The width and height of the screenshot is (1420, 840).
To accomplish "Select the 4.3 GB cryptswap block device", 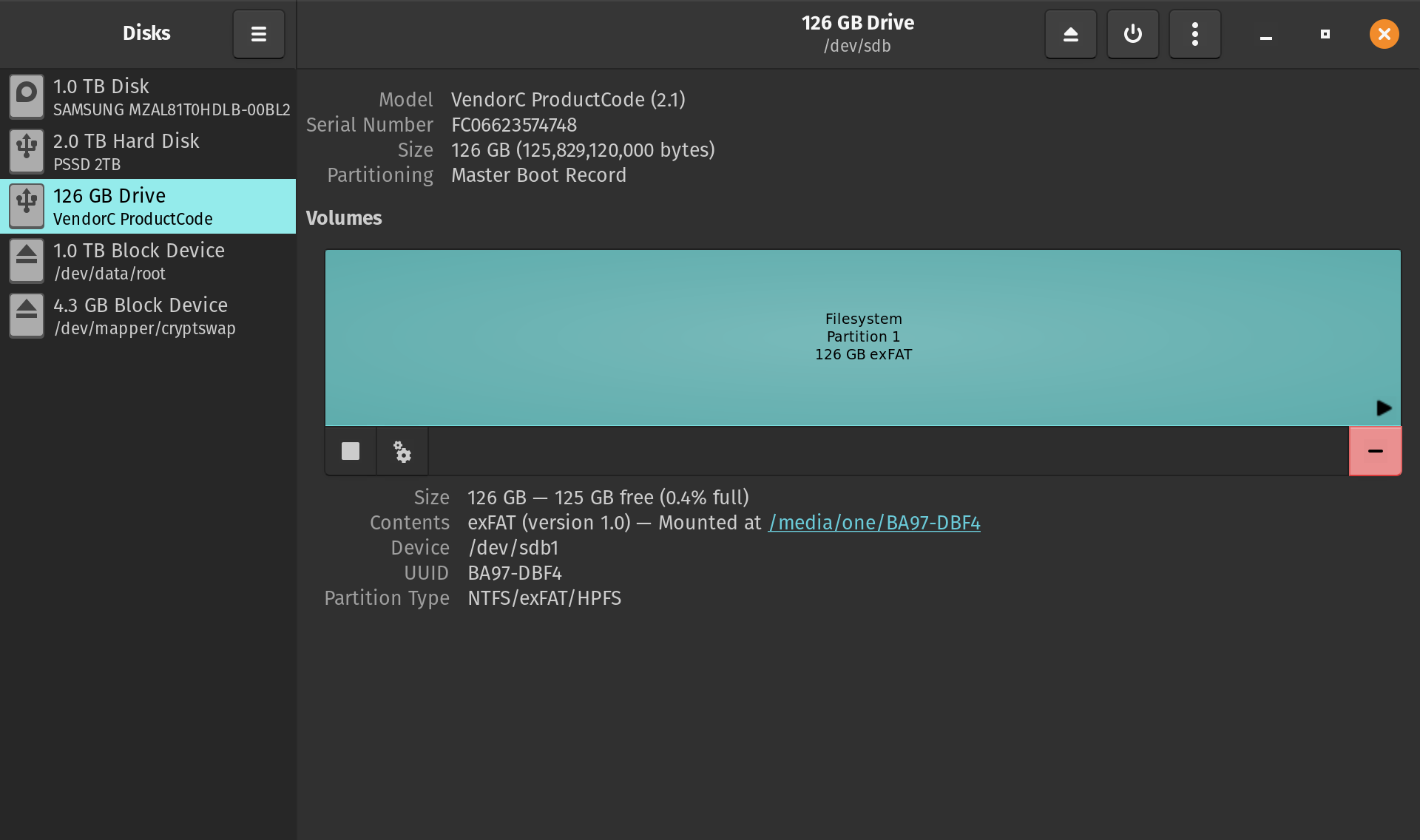I will (170, 316).
